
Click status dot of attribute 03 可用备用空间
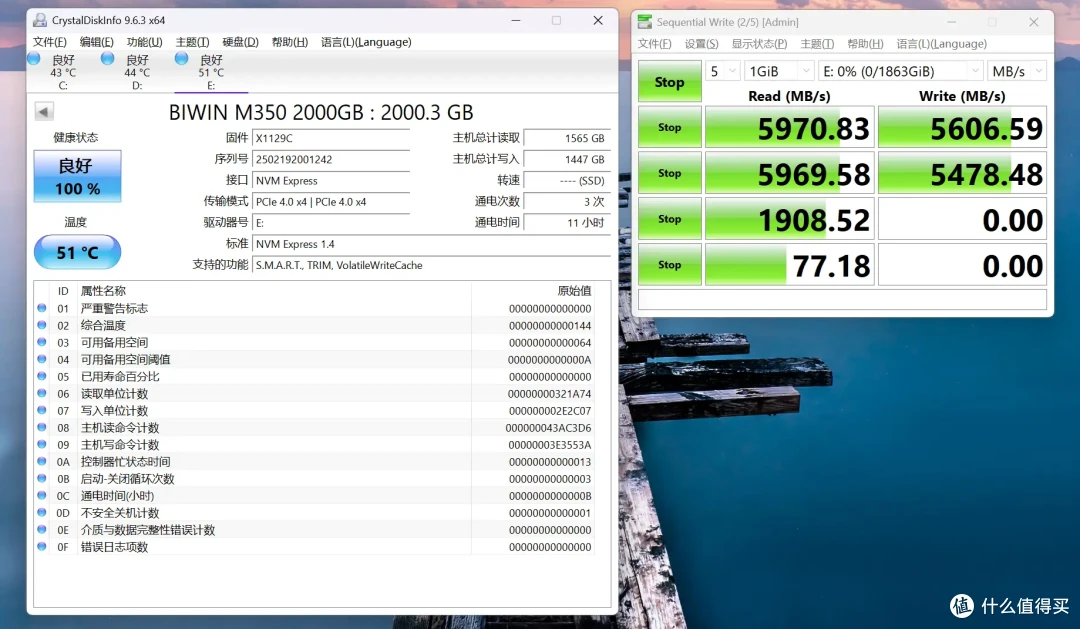coord(42,342)
